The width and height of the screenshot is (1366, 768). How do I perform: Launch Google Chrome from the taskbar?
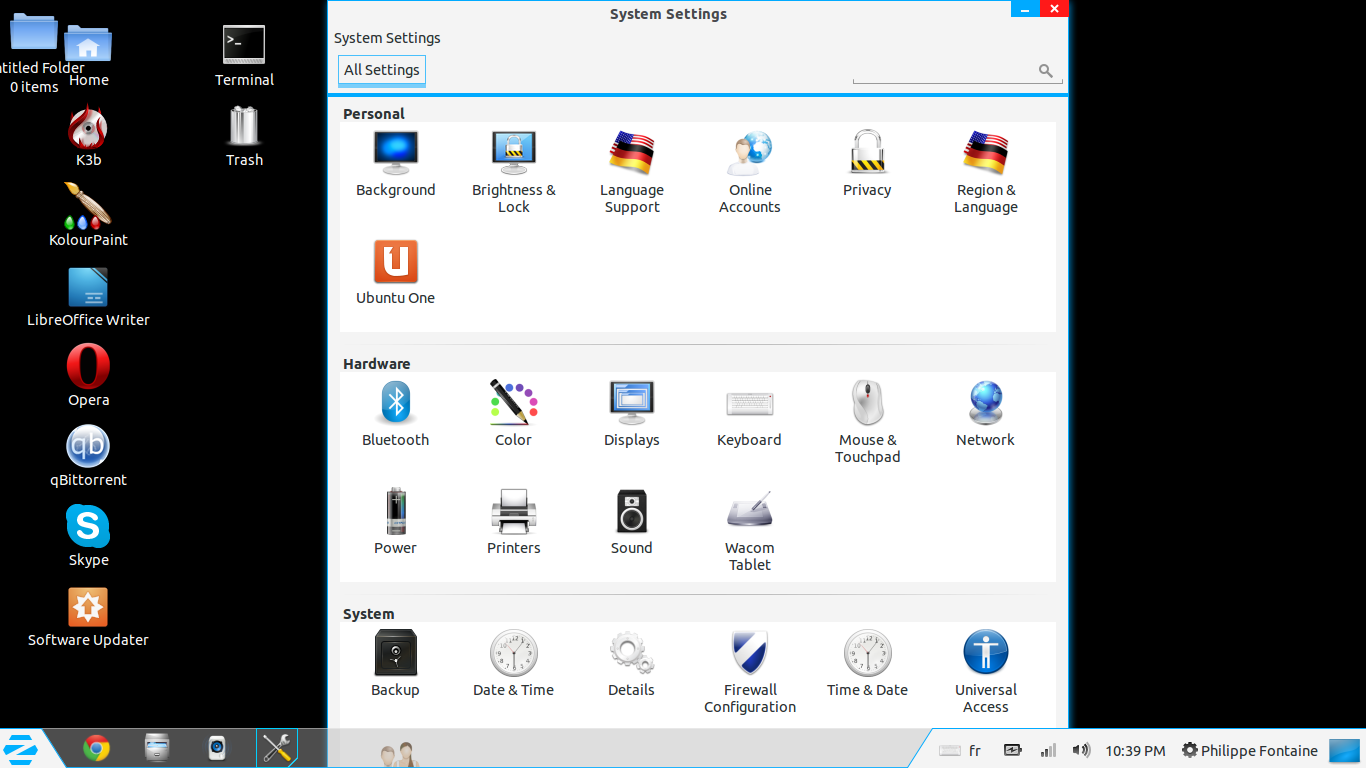point(96,748)
